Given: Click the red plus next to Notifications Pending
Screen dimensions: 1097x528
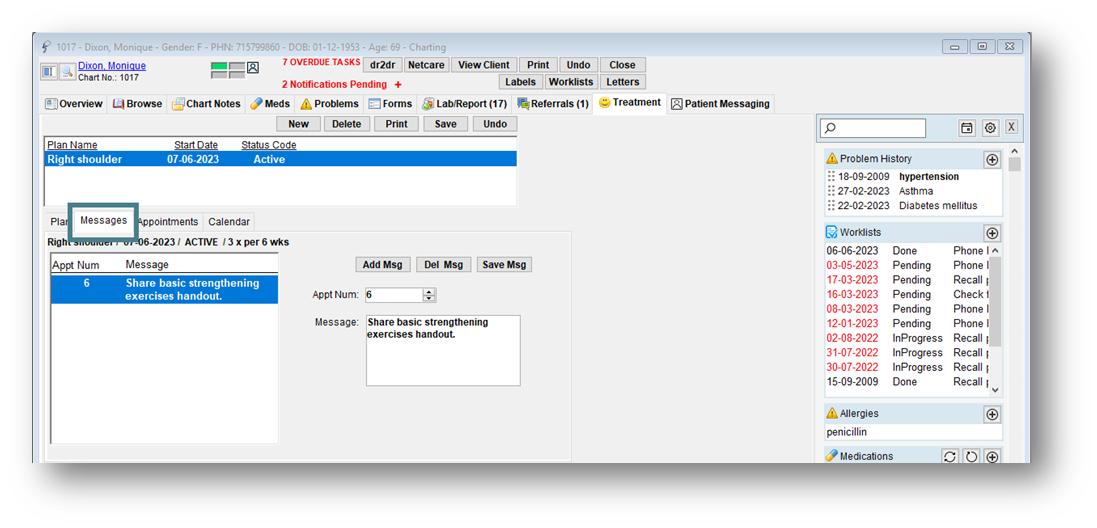Looking at the screenshot, I should (398, 85).
